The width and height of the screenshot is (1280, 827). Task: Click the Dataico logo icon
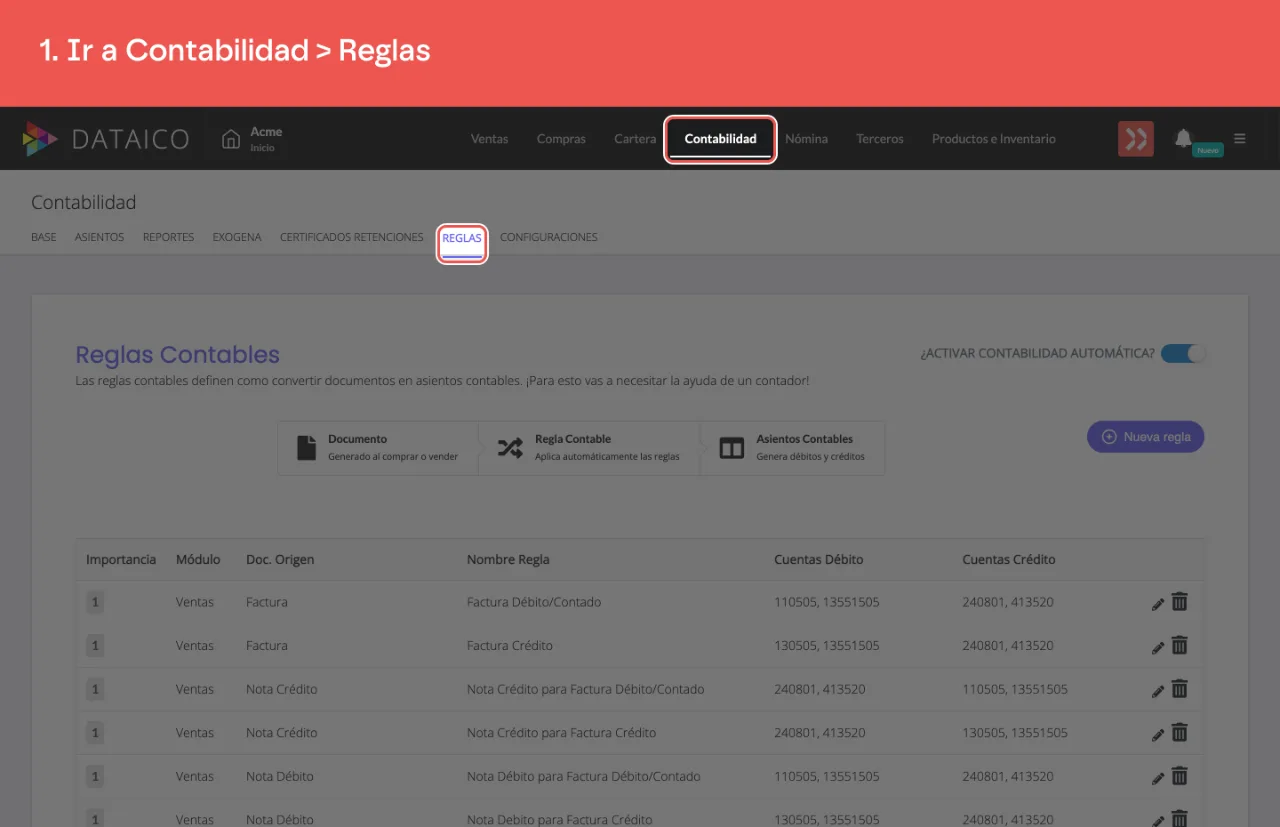point(40,139)
